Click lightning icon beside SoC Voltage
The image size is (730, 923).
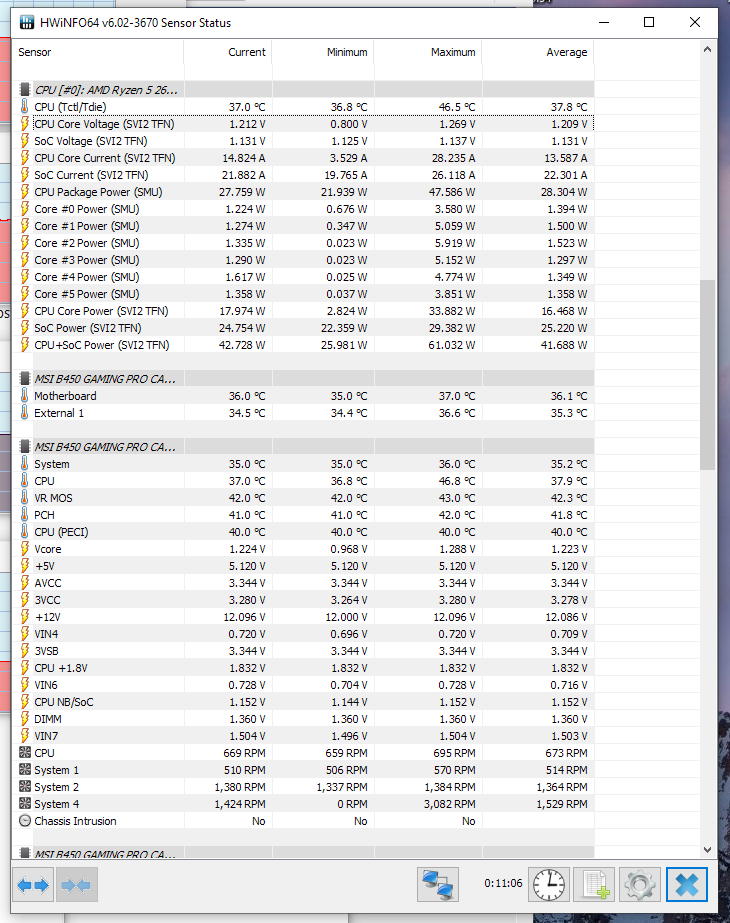tap(25, 141)
